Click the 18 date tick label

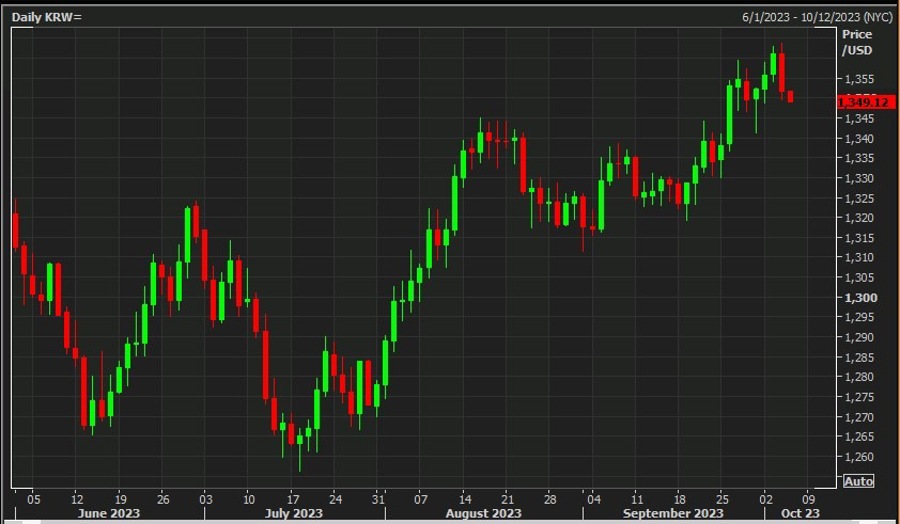point(679,498)
